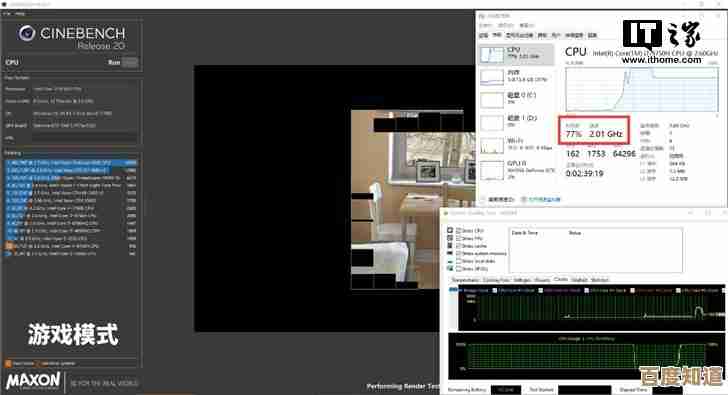Switch to the 详细信息 tab in Task Manager
The height and width of the screenshot is (395, 728).
click(574, 35)
